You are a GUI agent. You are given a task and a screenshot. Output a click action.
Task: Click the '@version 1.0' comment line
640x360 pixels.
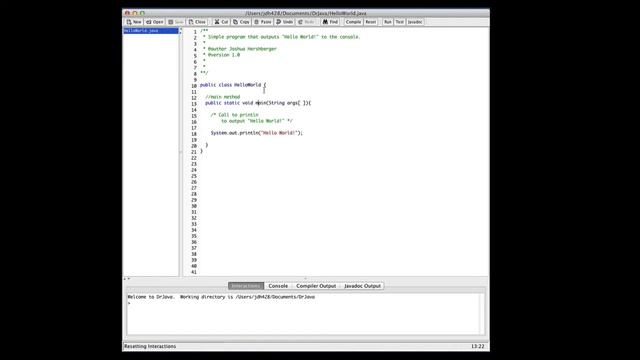[221, 55]
